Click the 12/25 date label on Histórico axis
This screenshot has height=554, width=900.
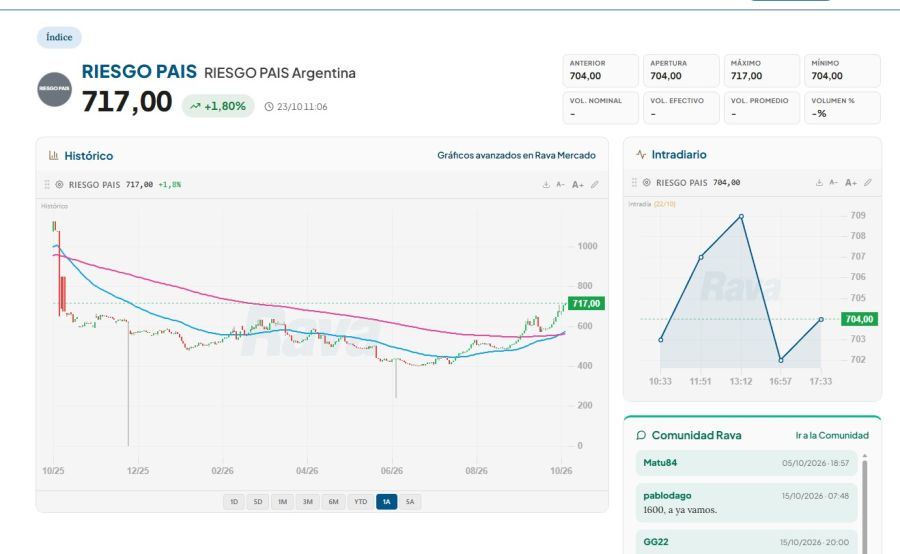[138, 470]
